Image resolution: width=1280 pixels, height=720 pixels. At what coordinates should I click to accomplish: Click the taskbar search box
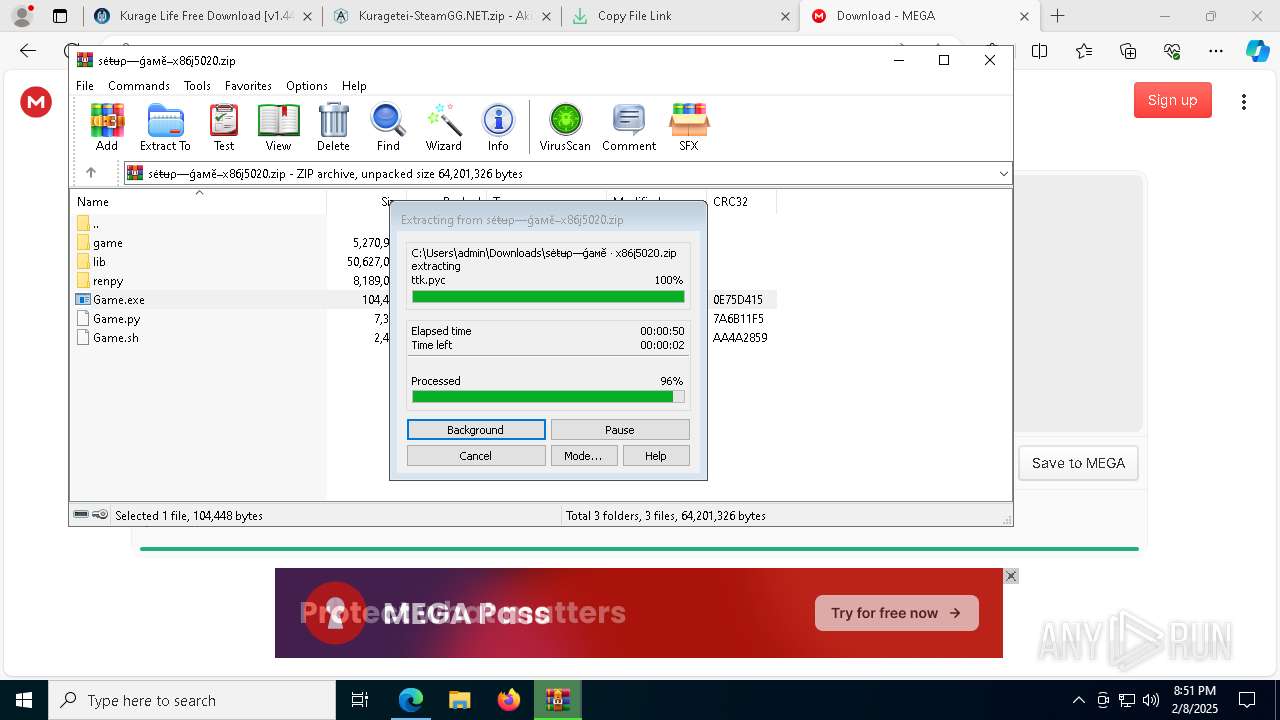[192, 700]
